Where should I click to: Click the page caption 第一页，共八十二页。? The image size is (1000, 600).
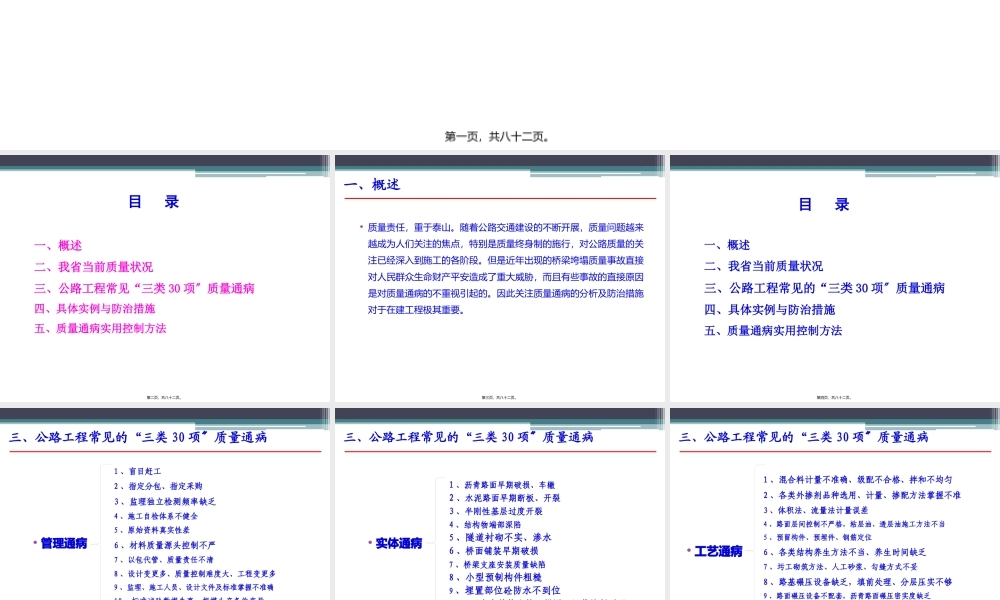click(x=498, y=136)
